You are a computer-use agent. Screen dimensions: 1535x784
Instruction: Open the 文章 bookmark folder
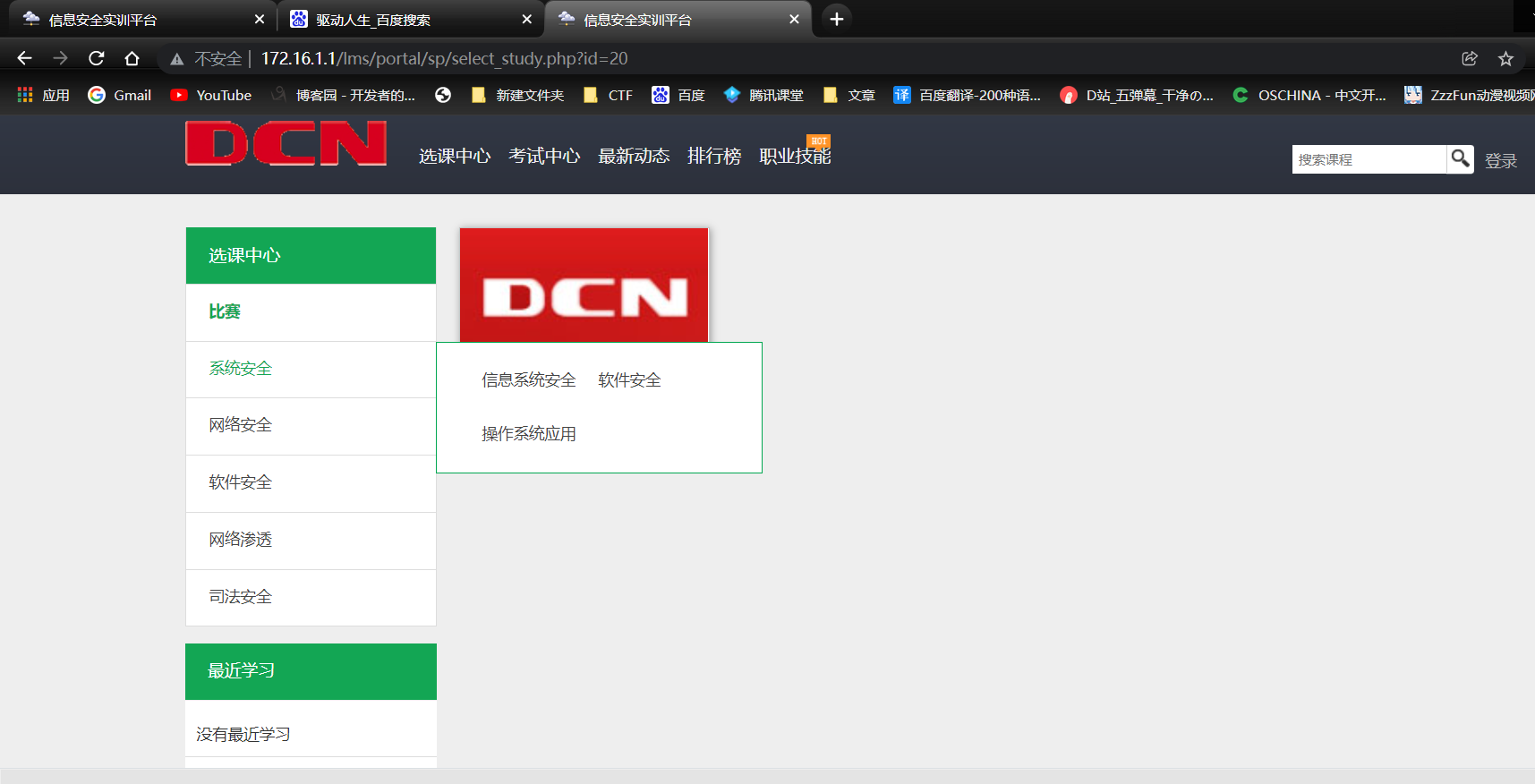849,95
